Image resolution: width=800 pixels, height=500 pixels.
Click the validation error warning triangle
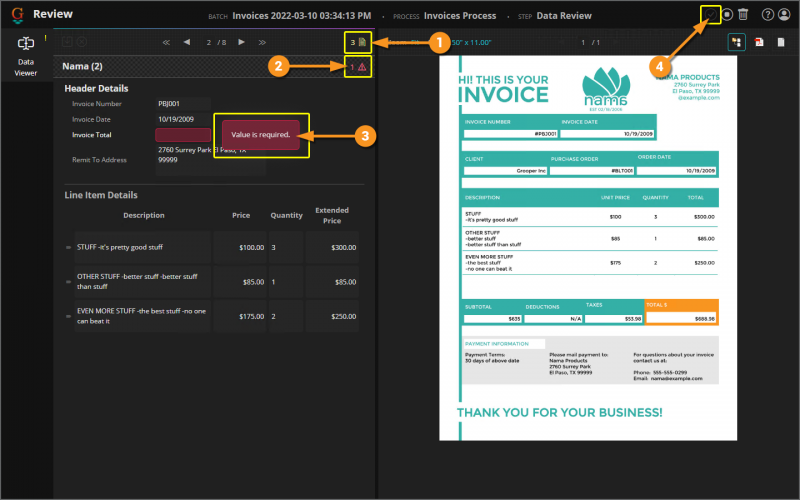tap(361, 67)
